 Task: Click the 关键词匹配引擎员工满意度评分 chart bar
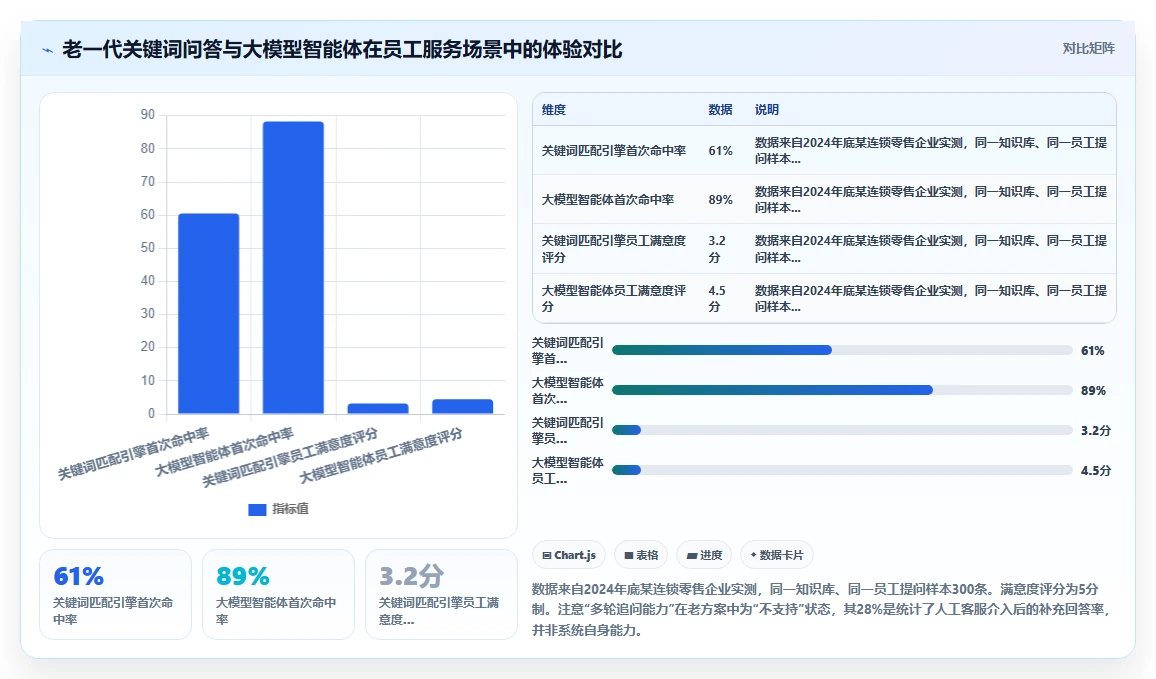tap(378, 408)
